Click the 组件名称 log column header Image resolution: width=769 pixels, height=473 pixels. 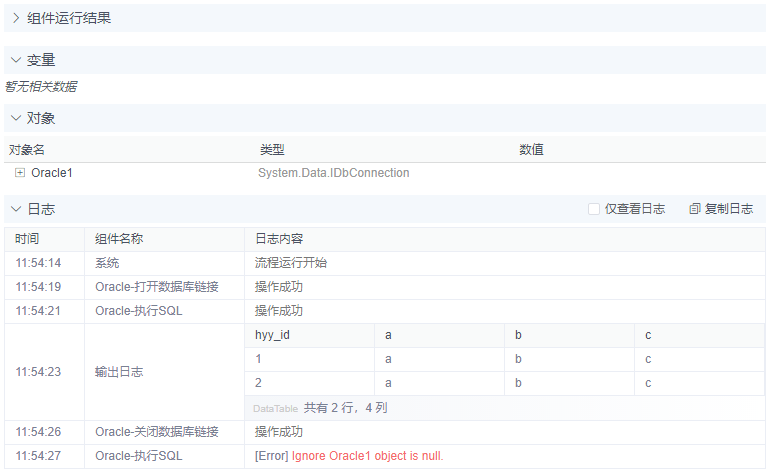[119, 239]
